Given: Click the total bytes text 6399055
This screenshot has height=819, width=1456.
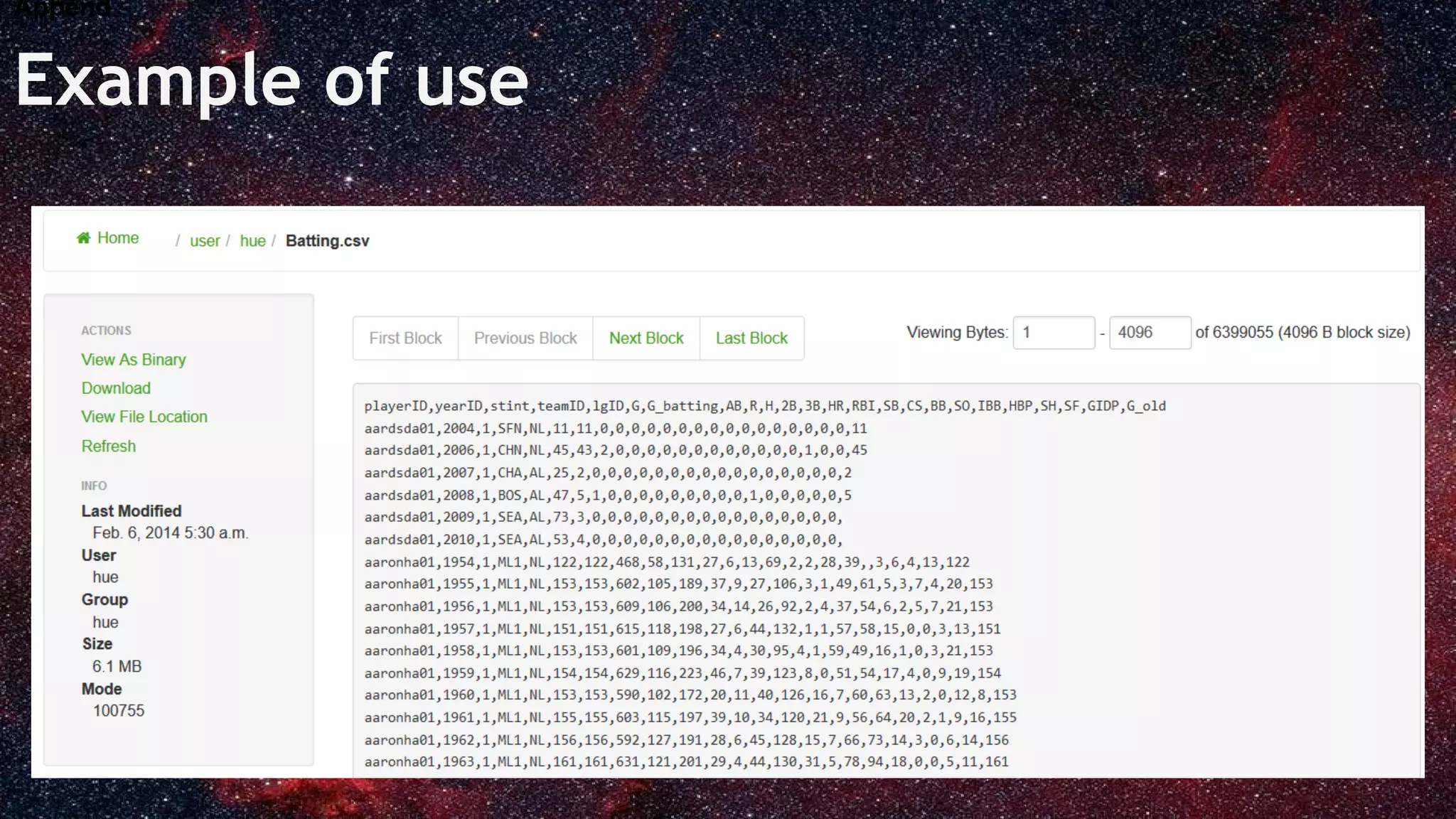Looking at the screenshot, I should pyautogui.click(x=1243, y=333).
